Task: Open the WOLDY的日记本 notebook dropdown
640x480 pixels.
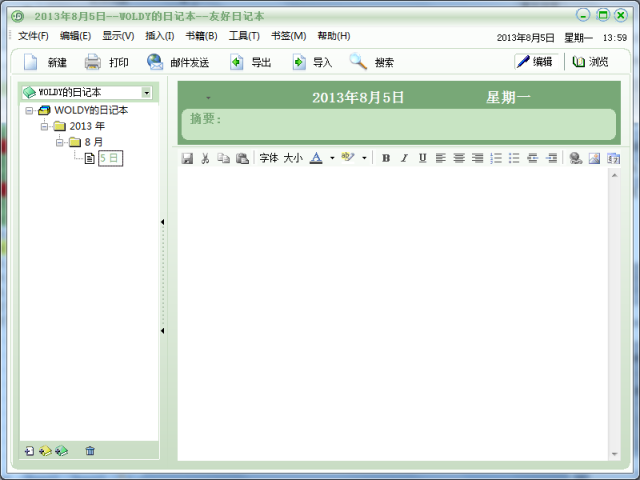Action: (146, 92)
